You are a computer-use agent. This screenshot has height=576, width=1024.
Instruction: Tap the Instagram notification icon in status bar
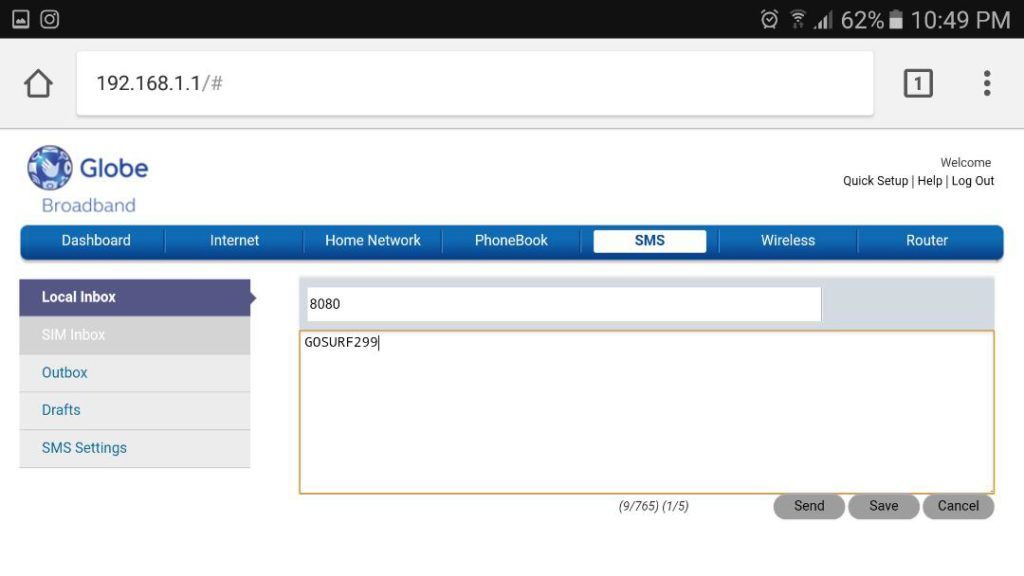(x=50, y=20)
